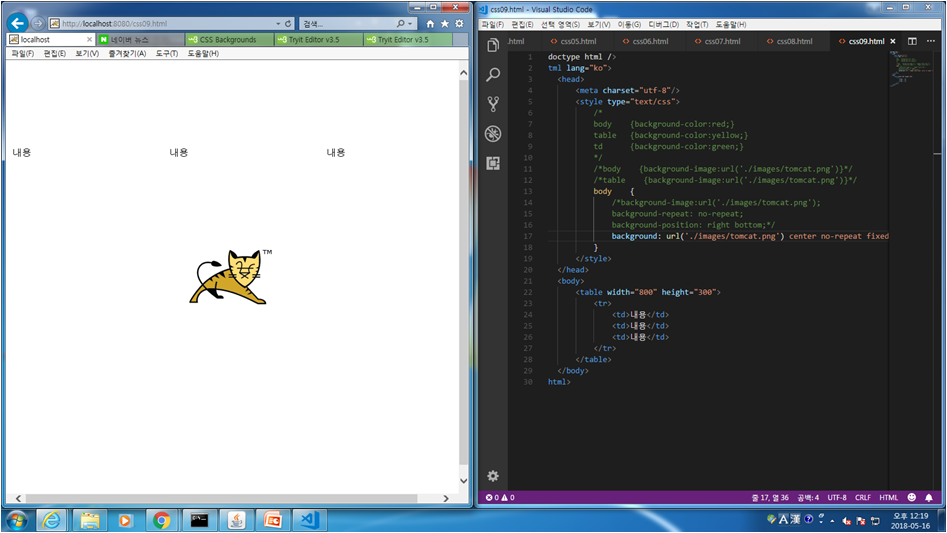The height and width of the screenshot is (533, 947).
Task: Click IE vertical scrollbar down arrow
Action: pos(463,480)
